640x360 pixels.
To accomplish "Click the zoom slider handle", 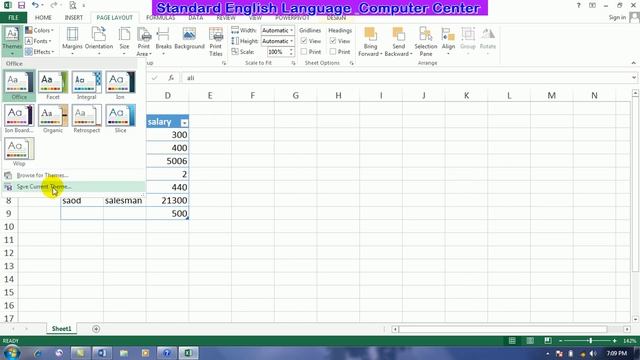I will pos(590,340).
